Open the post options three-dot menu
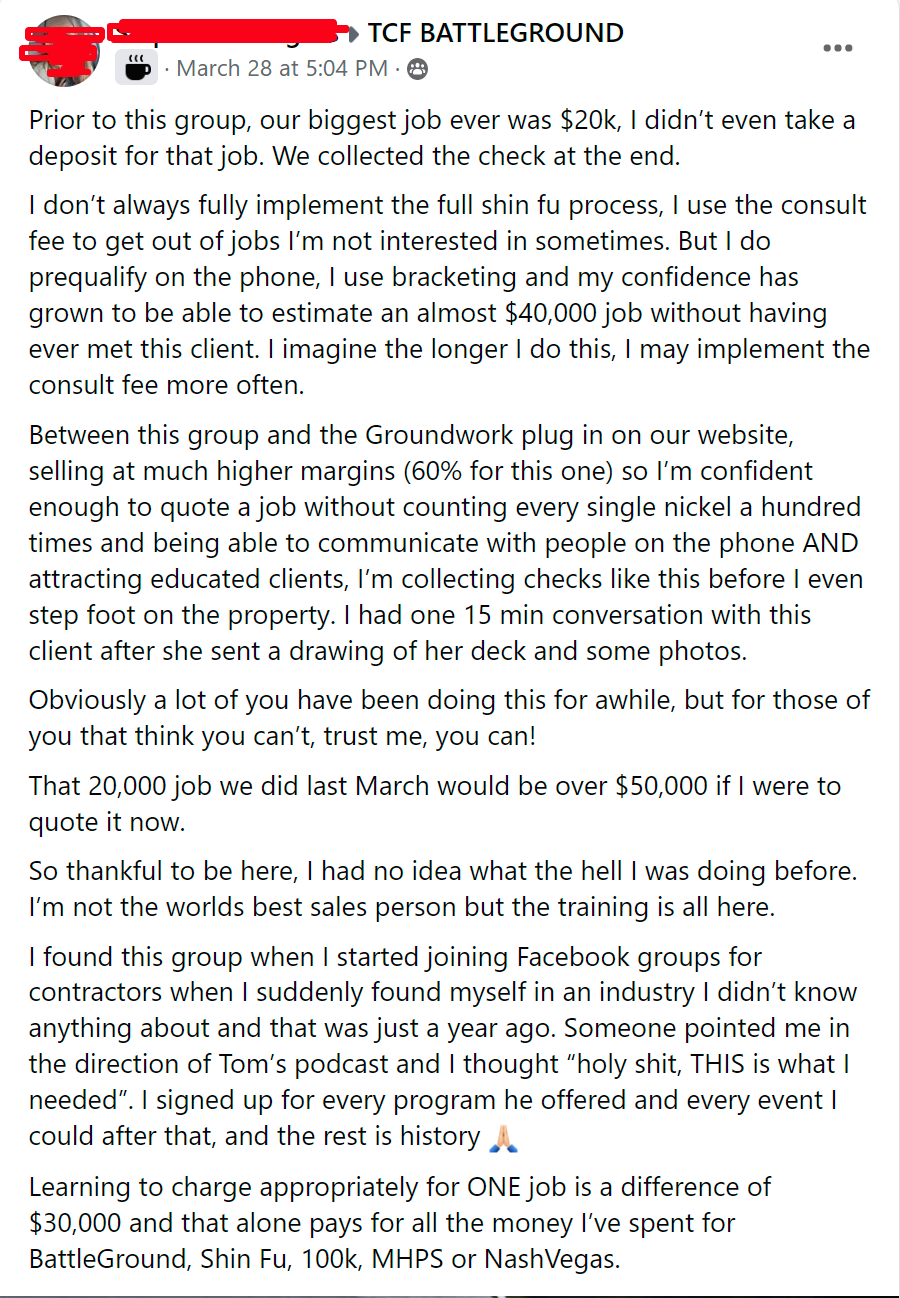The width and height of the screenshot is (900, 1298). (837, 48)
